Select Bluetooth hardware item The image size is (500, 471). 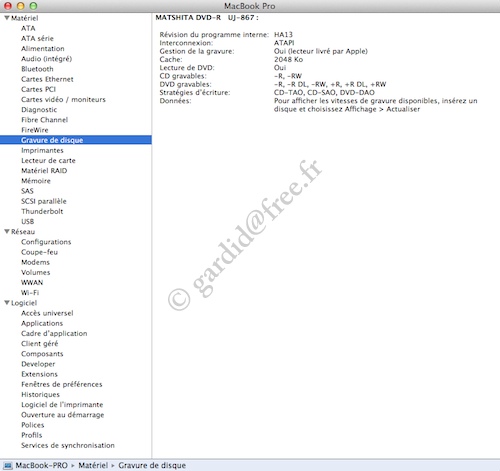click(x=37, y=69)
